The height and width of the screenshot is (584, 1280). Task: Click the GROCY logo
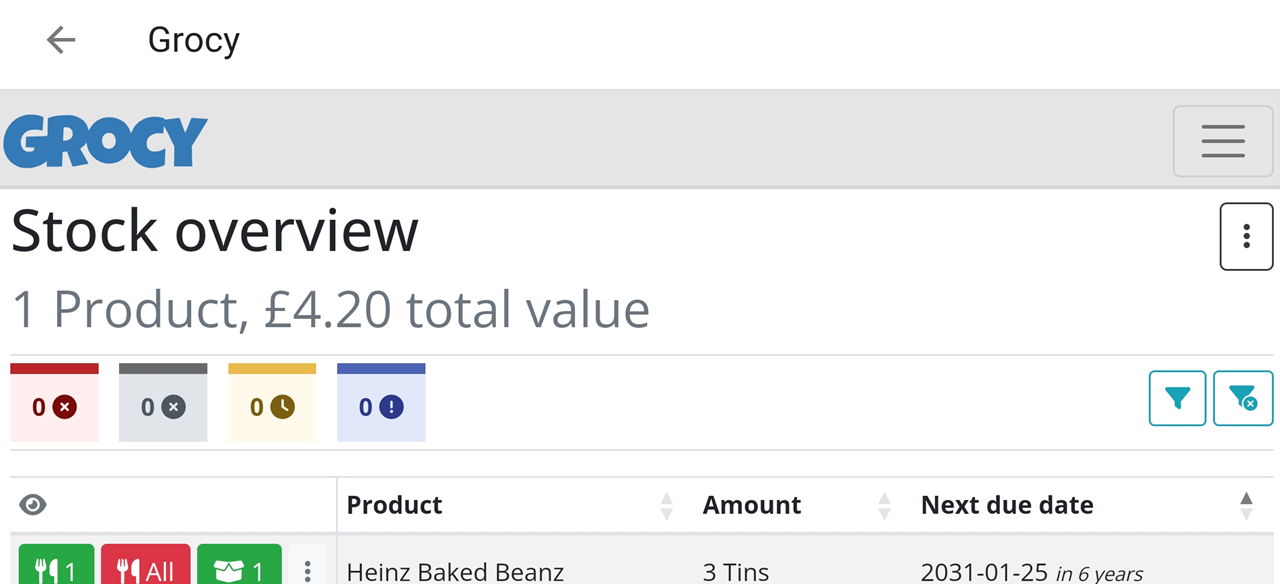(x=105, y=141)
